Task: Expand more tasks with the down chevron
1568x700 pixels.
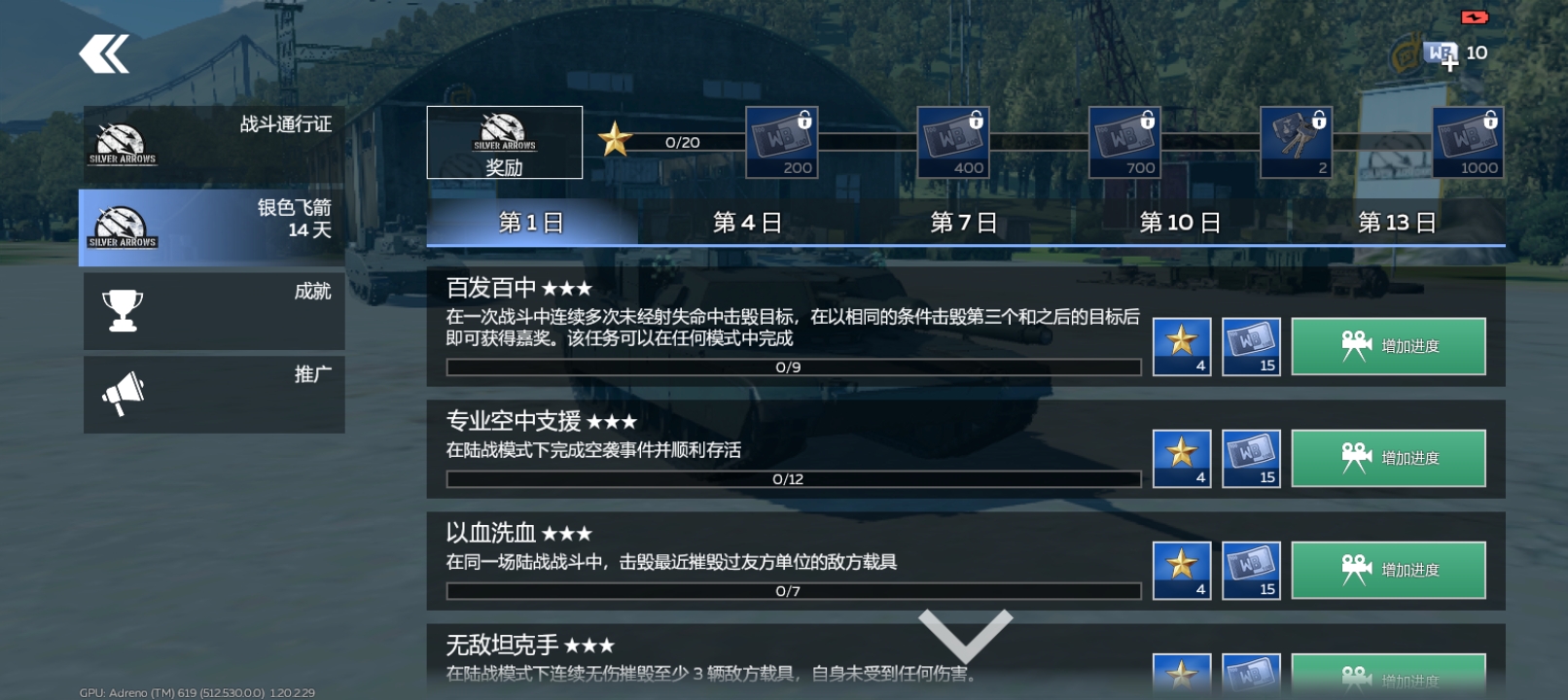Action: coord(966,635)
